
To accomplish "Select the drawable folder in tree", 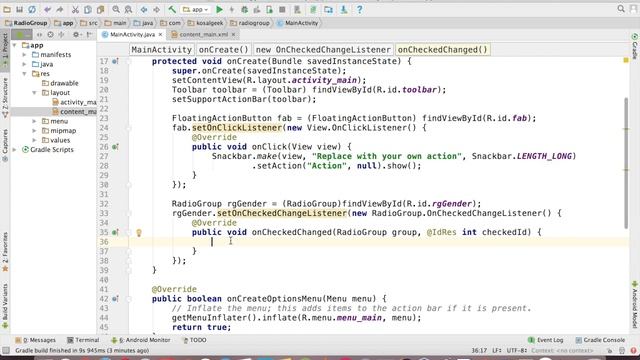I will pos(60,83).
